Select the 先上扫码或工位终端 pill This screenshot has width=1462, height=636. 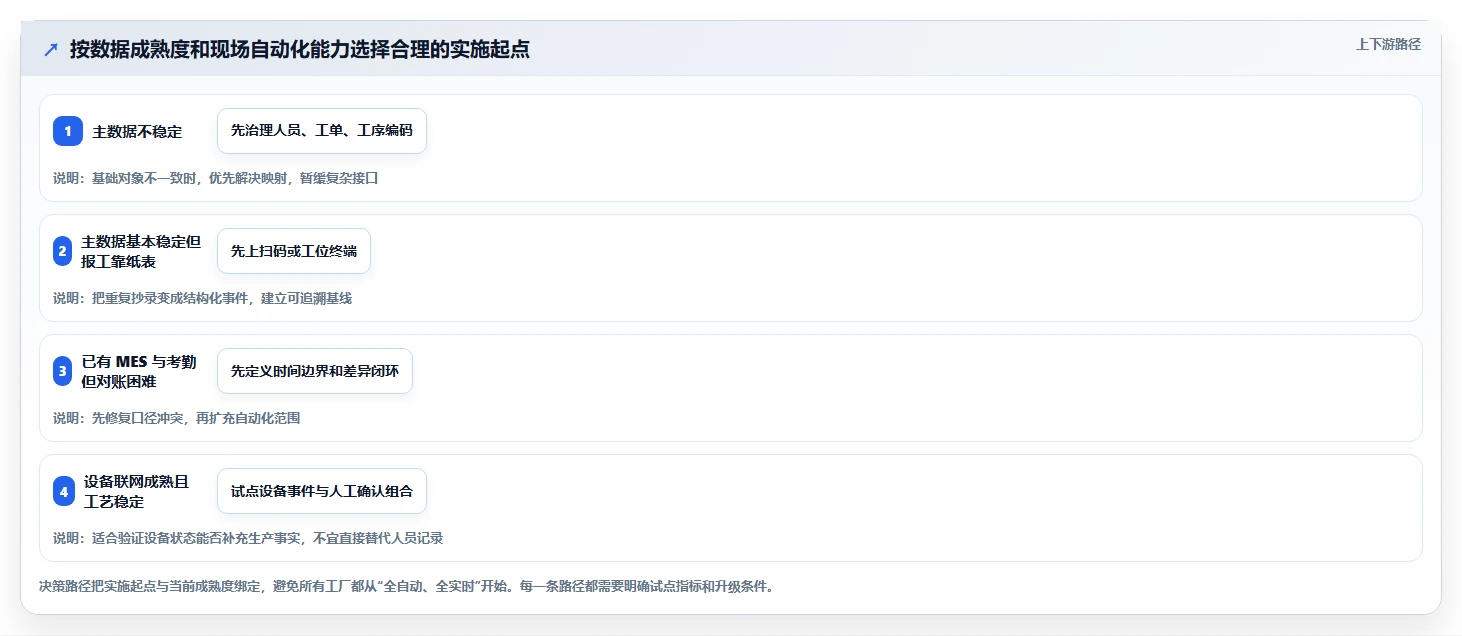coord(294,251)
